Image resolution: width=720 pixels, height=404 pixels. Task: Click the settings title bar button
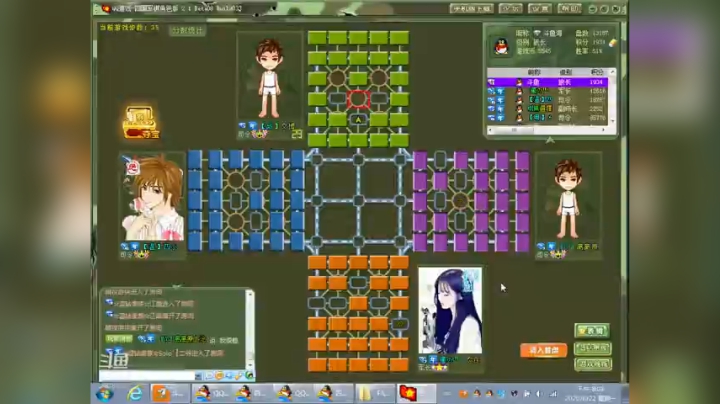[540, 8]
